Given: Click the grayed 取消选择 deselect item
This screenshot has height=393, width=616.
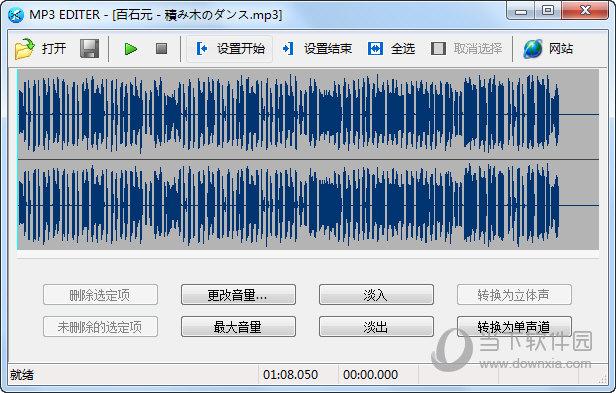Looking at the screenshot, I should pyautogui.click(x=466, y=49).
